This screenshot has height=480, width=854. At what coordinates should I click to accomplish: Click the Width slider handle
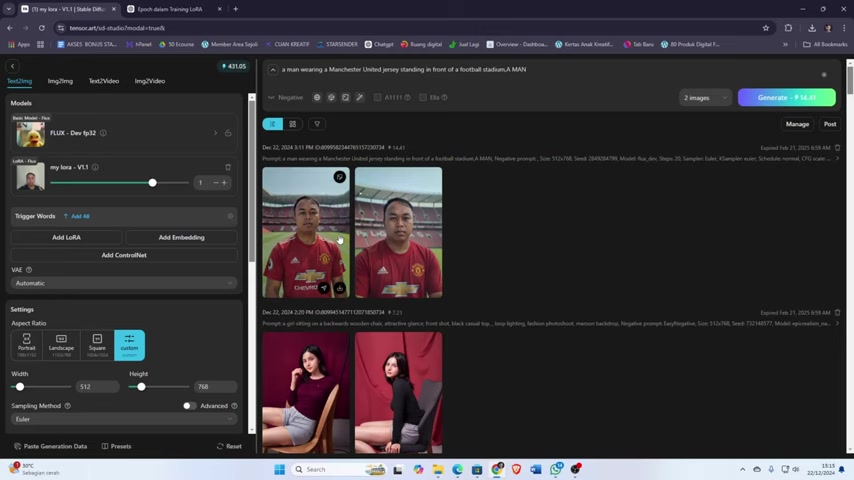tap(20, 386)
